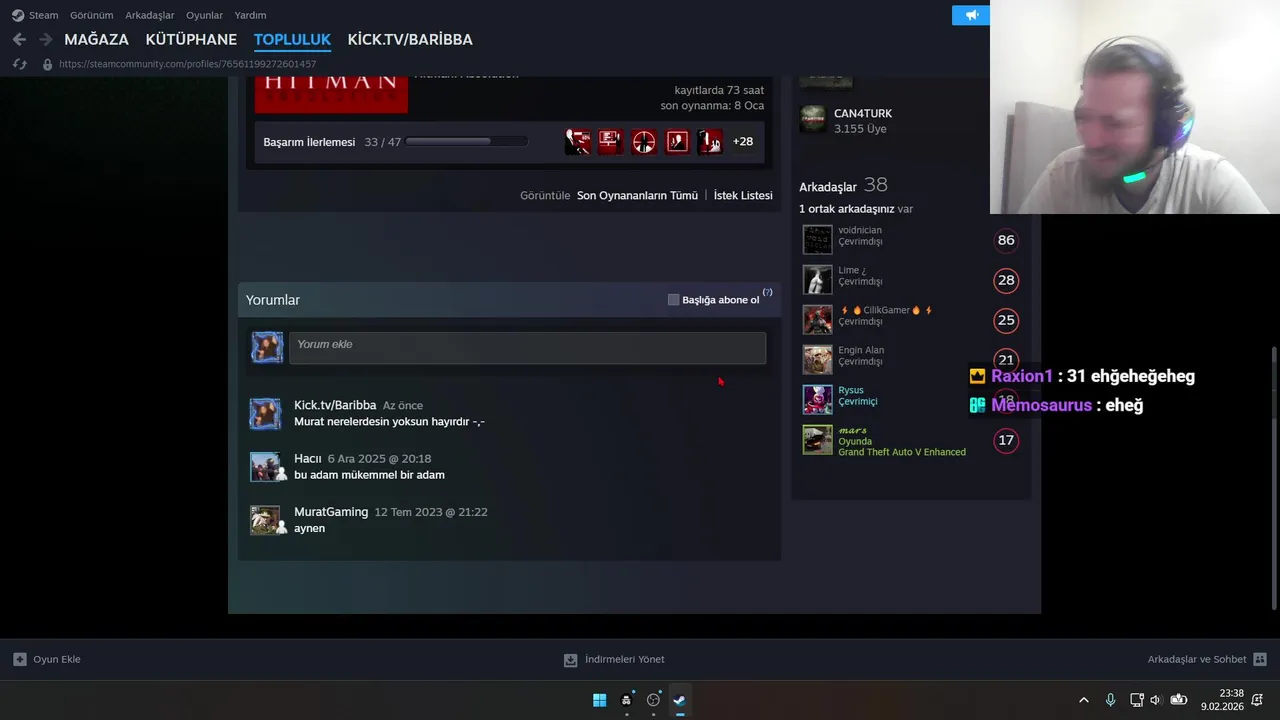Open the mars friend avatar playing GTA V
1280x720 pixels.
(817, 440)
